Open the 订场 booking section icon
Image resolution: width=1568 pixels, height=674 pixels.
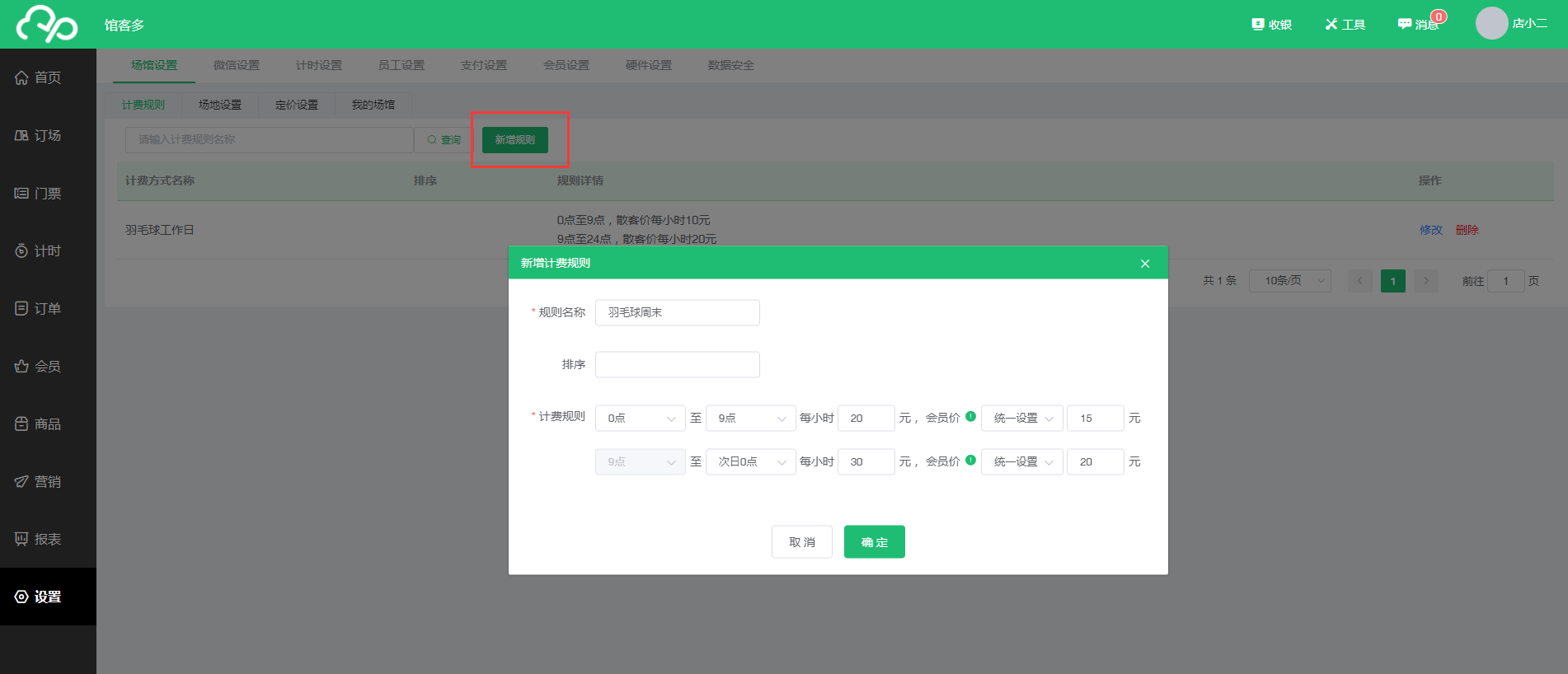[21, 135]
